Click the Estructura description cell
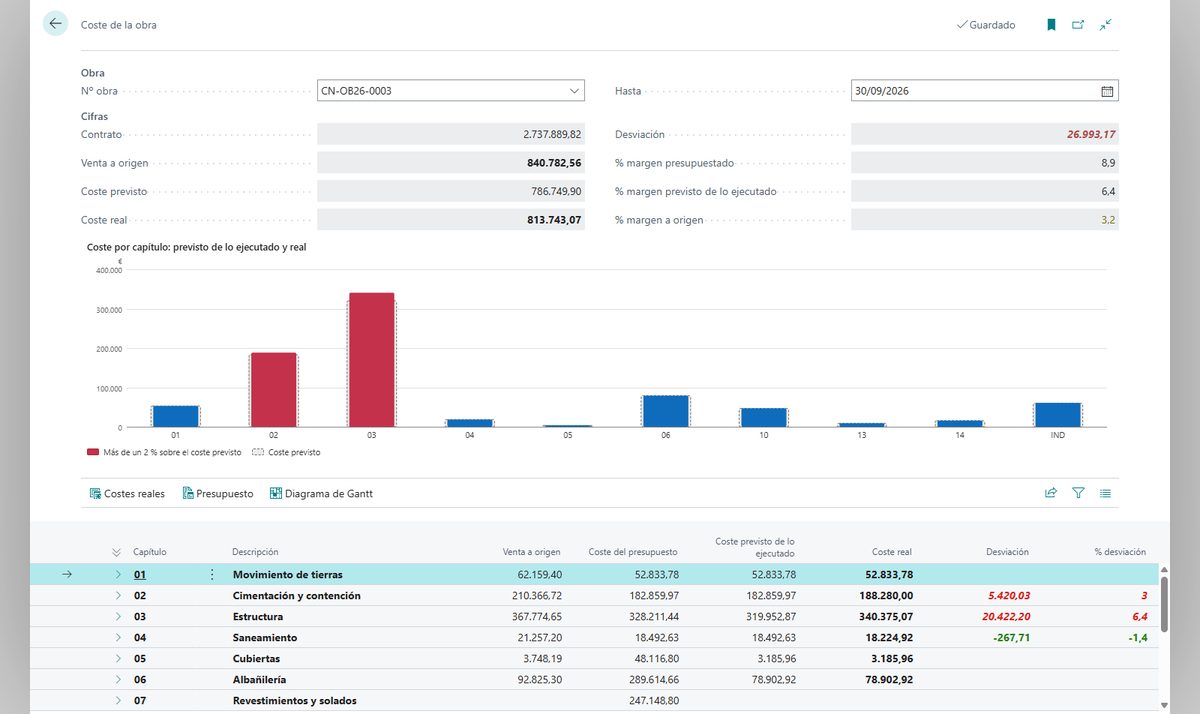This screenshot has width=1200, height=714. 258,617
